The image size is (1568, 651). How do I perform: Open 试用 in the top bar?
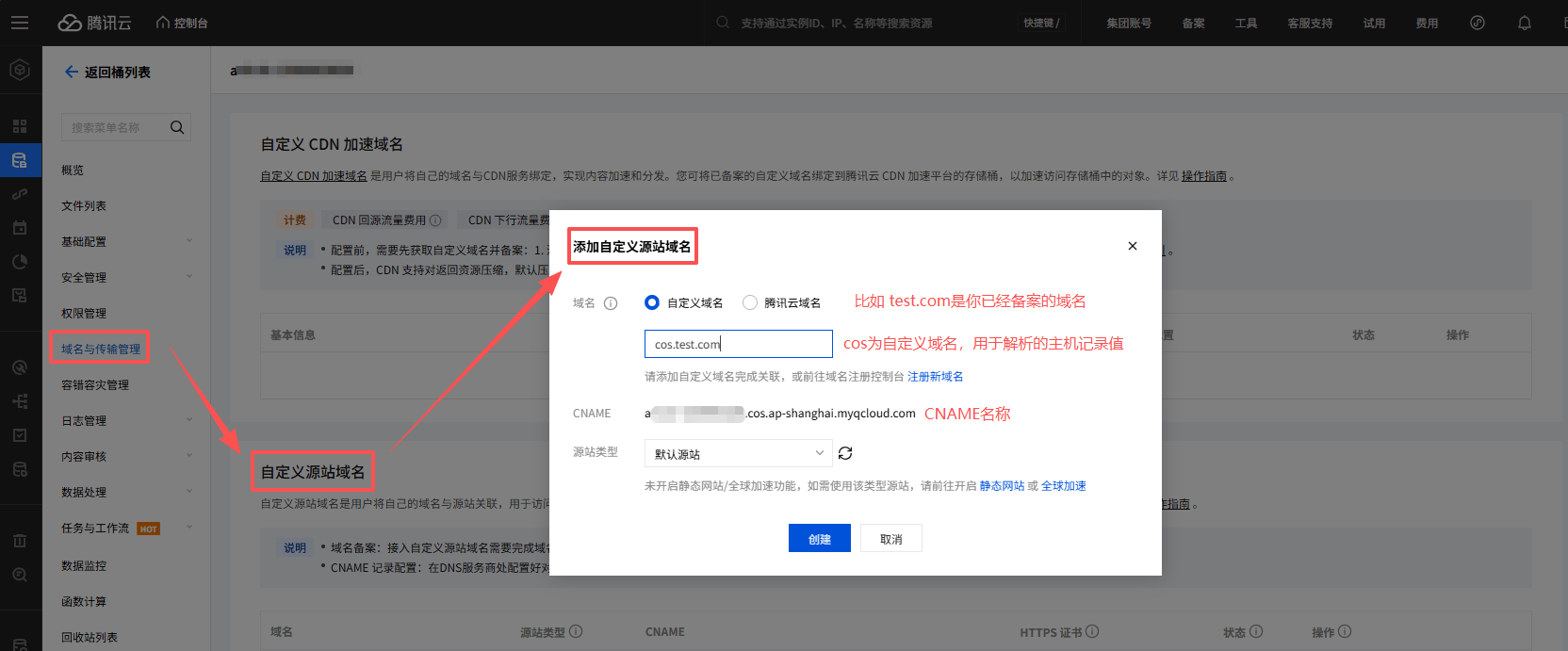(x=1375, y=23)
